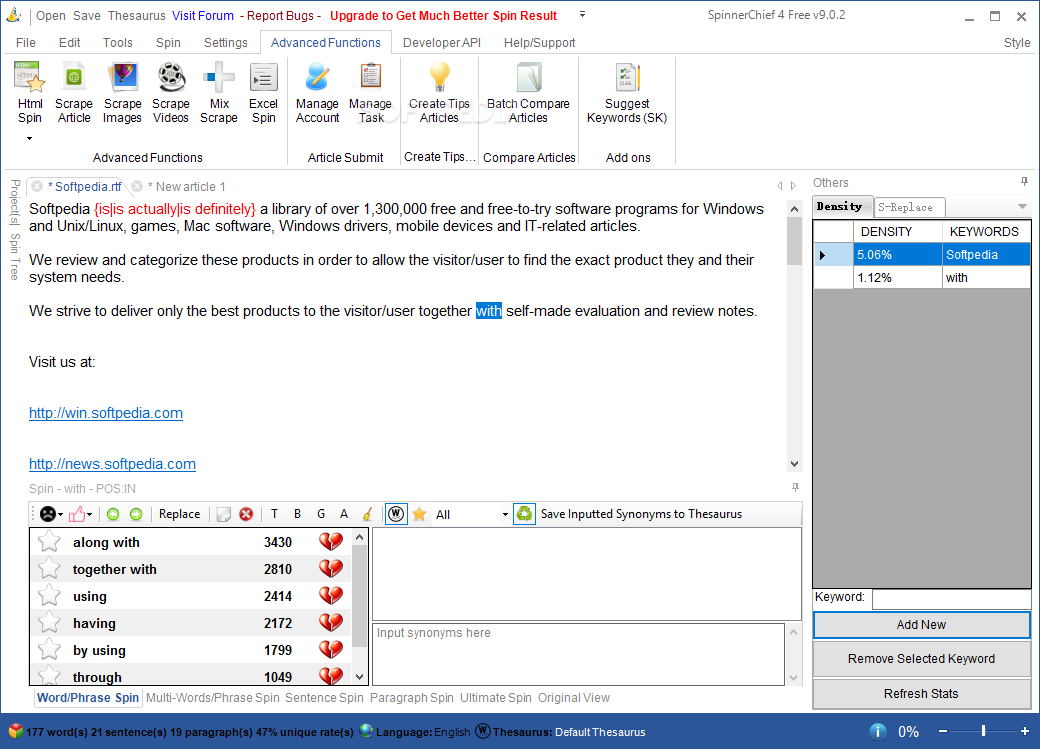Image resolution: width=1040 pixels, height=749 pixels.
Task: Click broken heart next to 'along with'
Action: pyautogui.click(x=331, y=542)
